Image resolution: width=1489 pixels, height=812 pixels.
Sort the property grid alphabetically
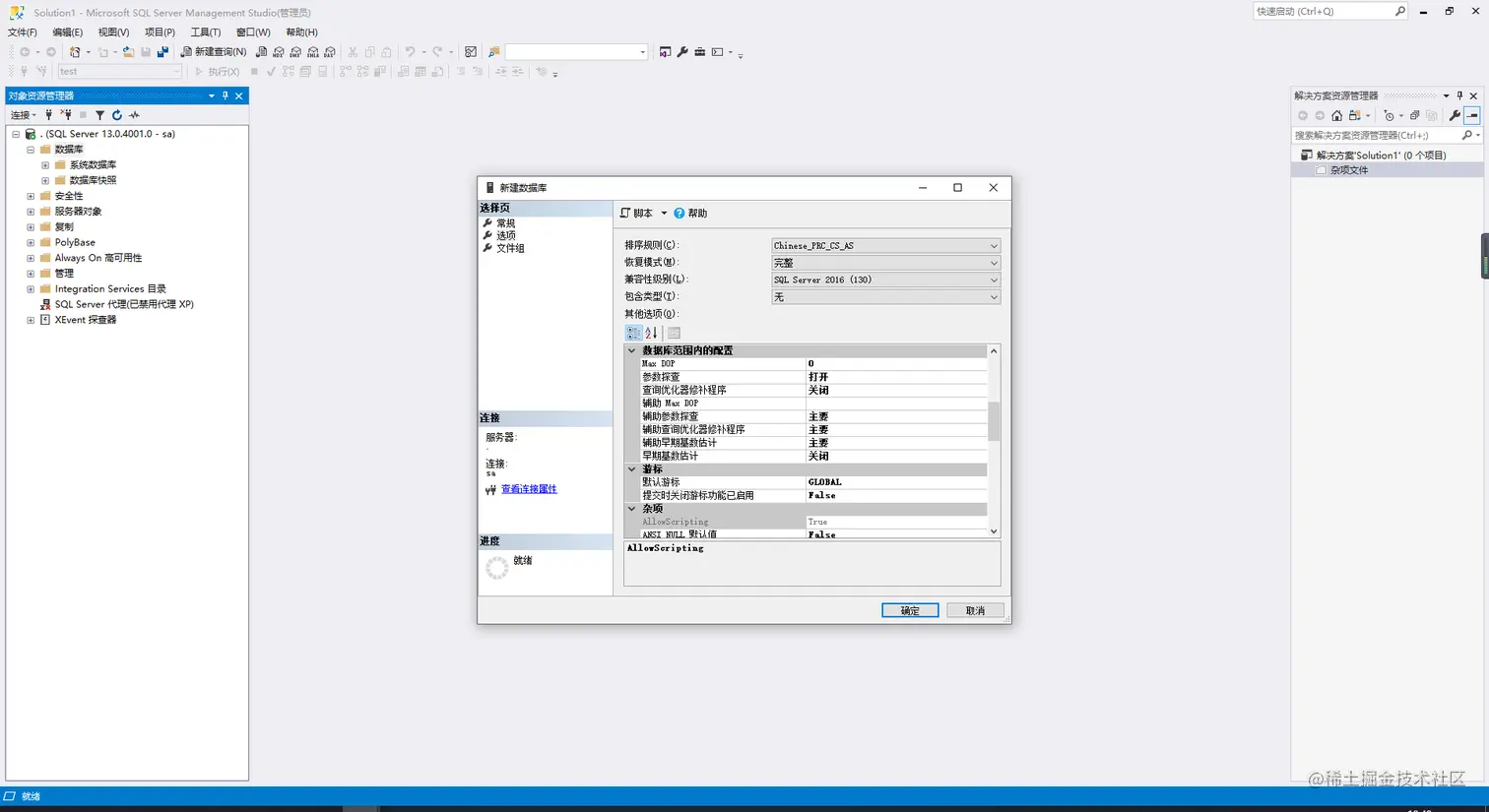coord(651,333)
